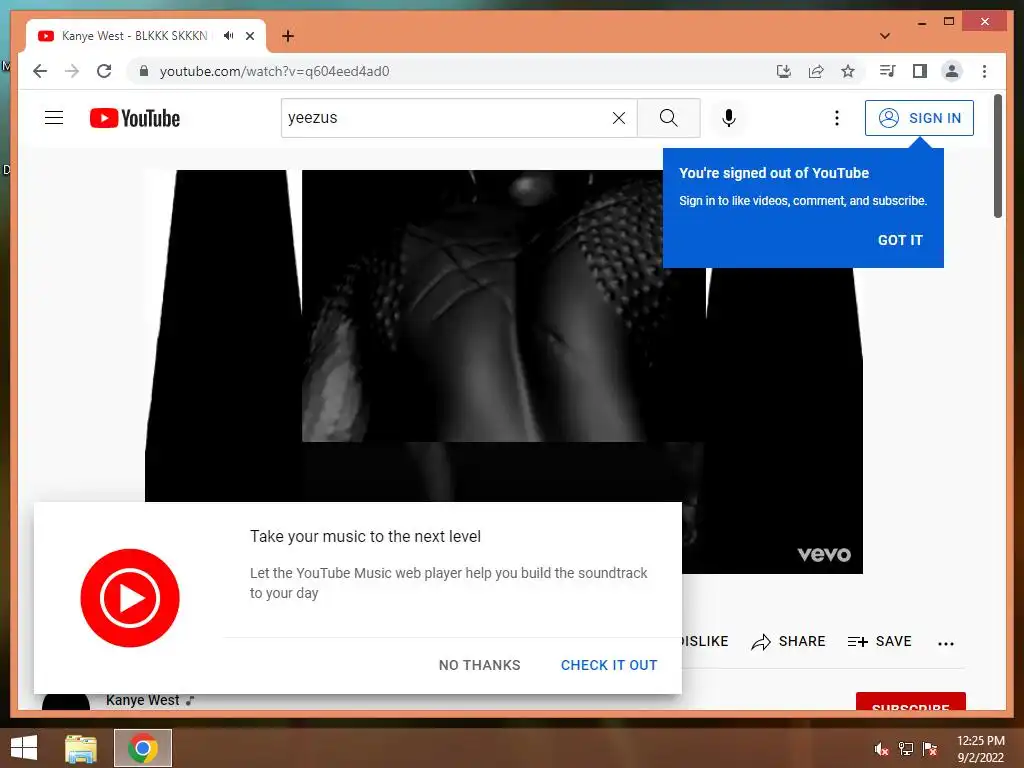The height and width of the screenshot is (768, 1024).
Task: Go back with browser back arrow
Action: tap(40, 71)
